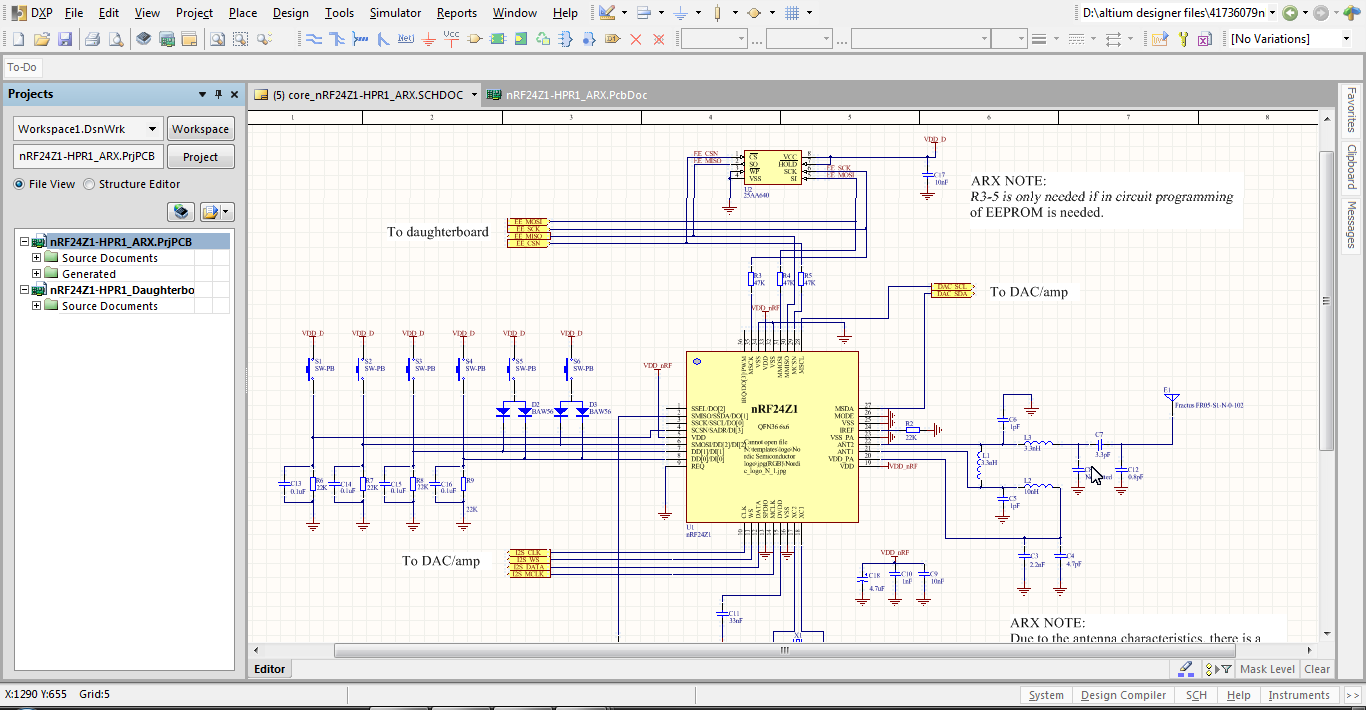Open the Favorites side panel tab
Screen dimensions: 1366x710
(1351, 110)
